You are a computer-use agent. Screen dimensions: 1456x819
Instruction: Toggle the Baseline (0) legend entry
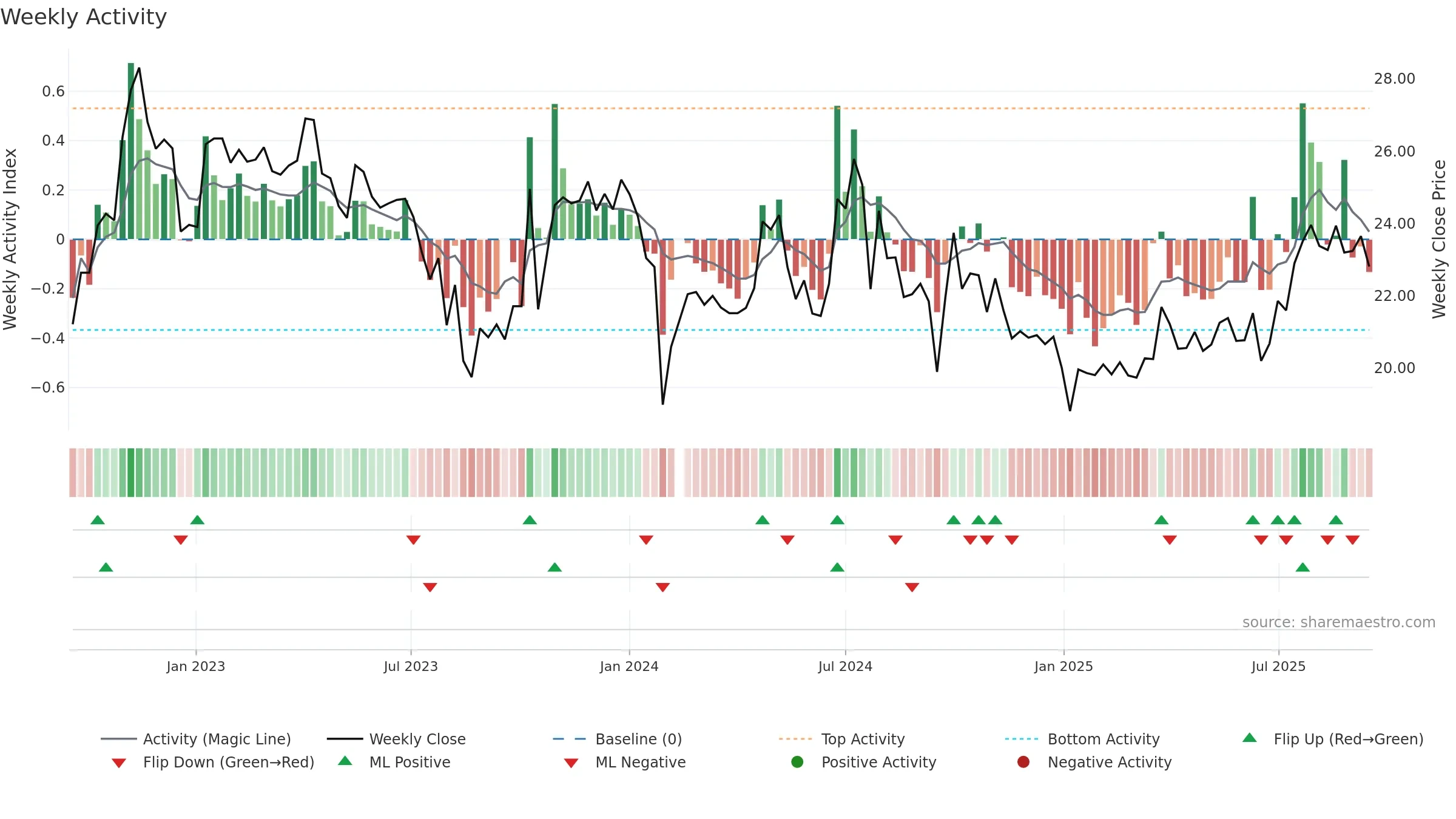click(618, 739)
